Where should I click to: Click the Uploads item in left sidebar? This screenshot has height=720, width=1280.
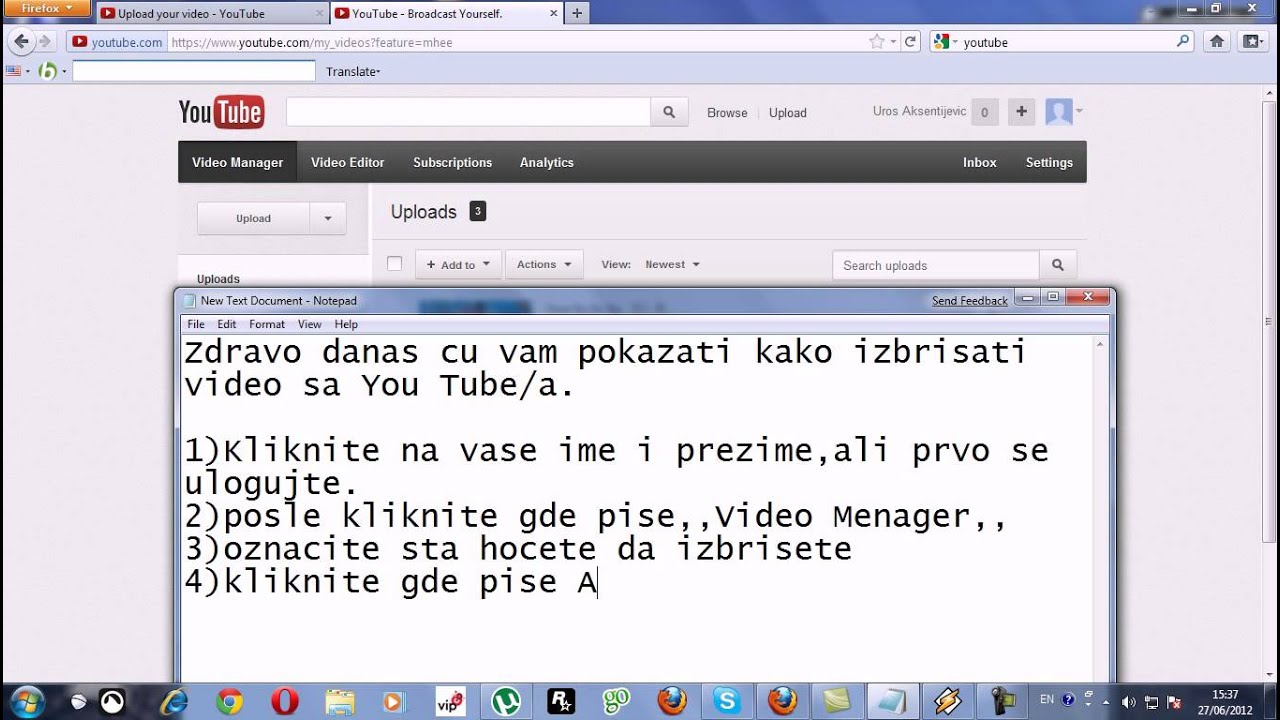pyautogui.click(x=218, y=279)
